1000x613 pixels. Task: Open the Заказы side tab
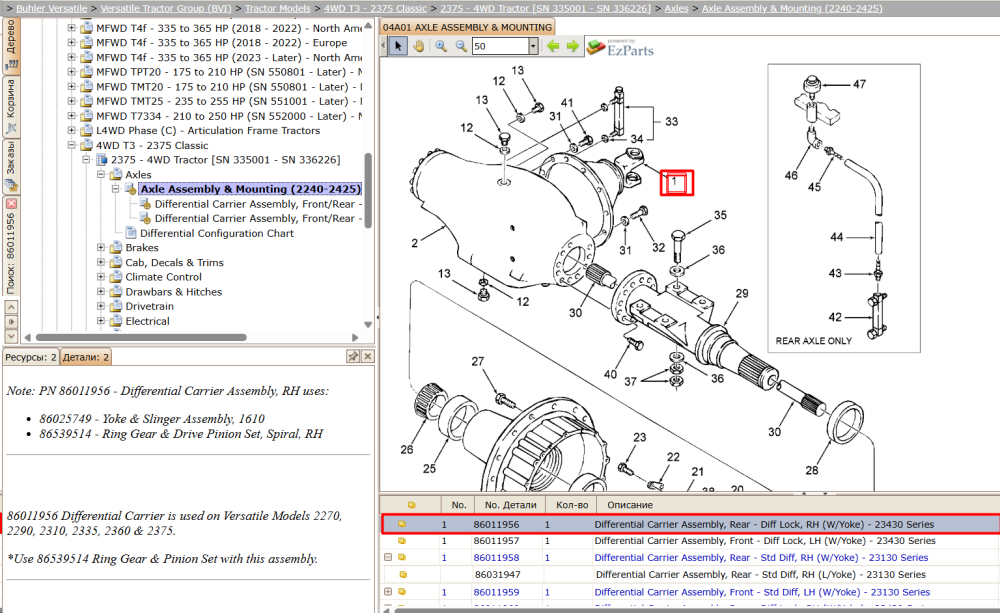[11, 166]
